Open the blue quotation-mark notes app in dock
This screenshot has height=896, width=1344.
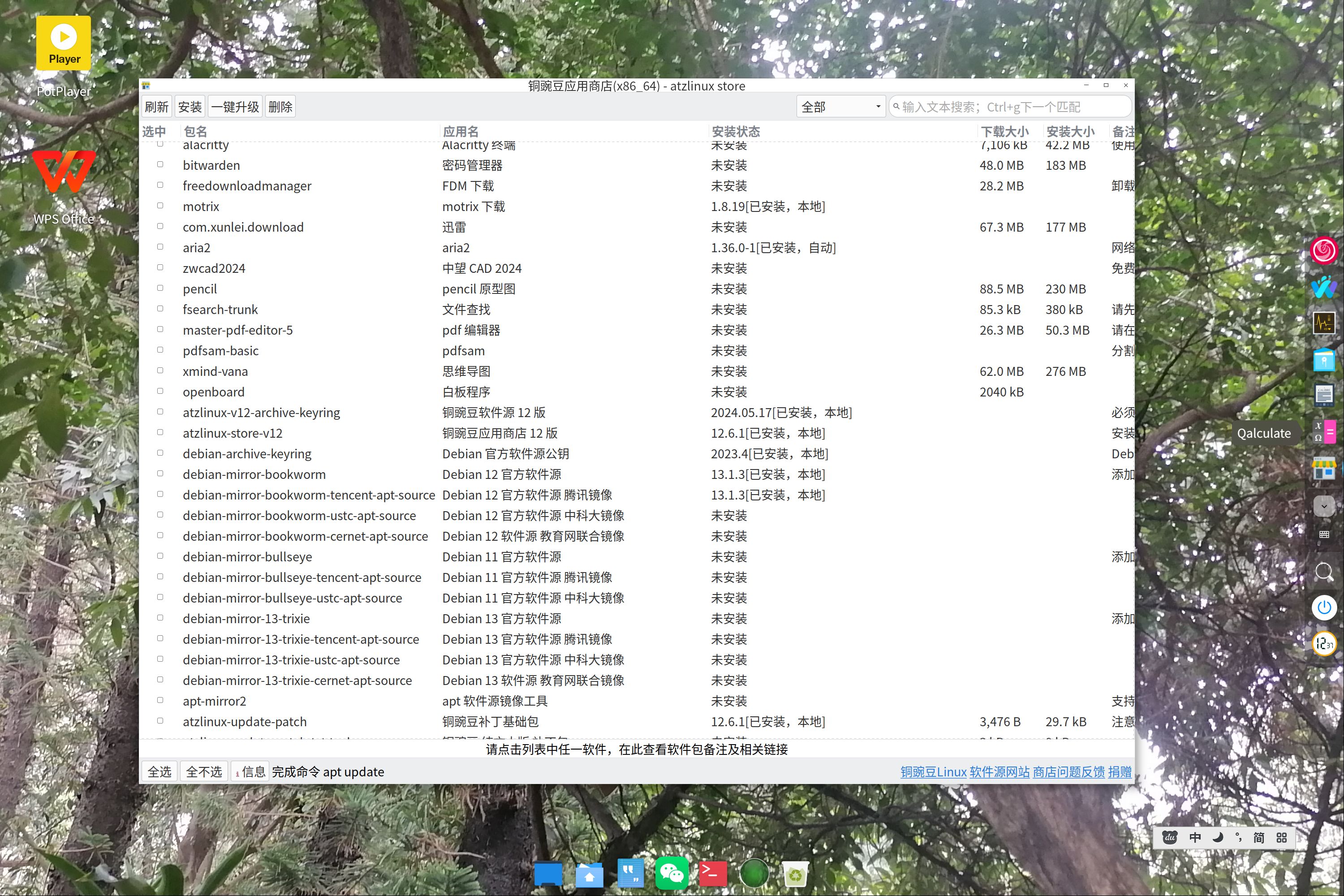click(630, 873)
